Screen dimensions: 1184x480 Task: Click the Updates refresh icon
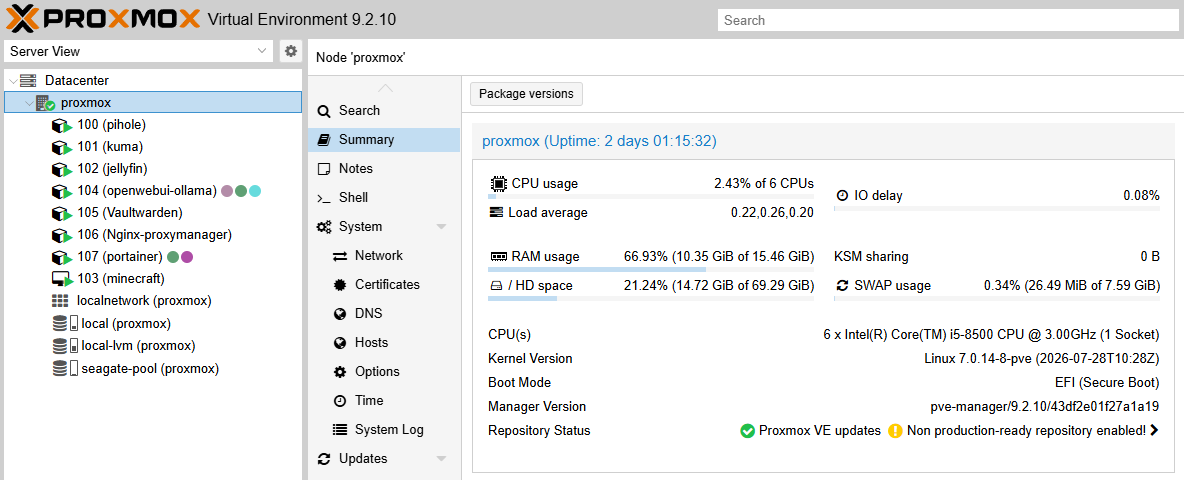[x=324, y=459]
